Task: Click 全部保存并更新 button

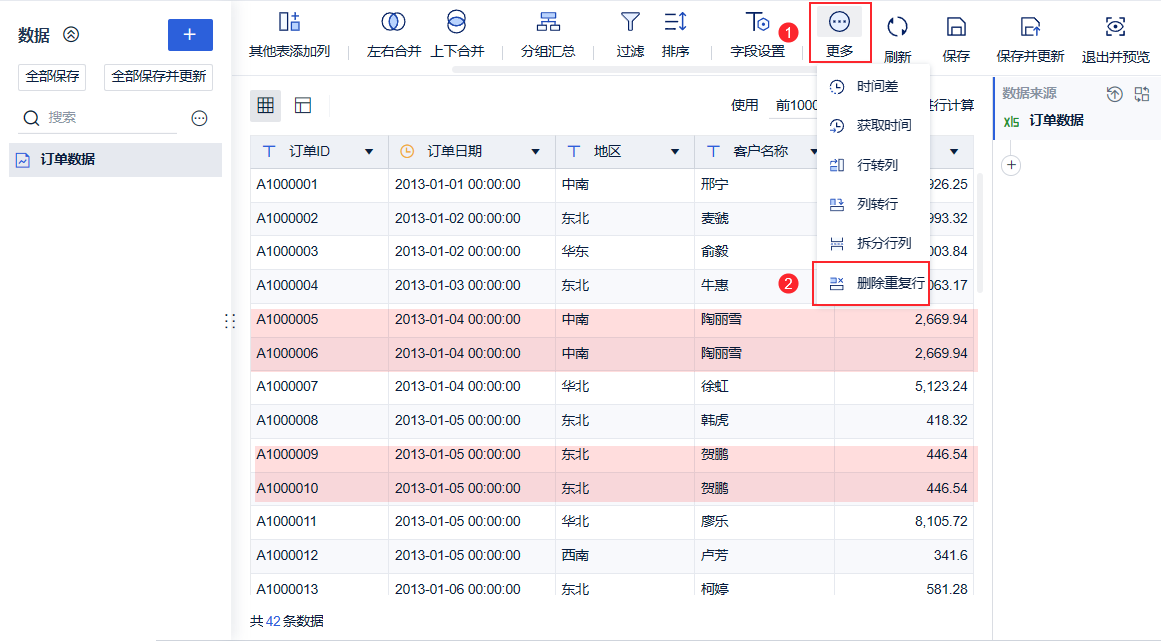Action: [x=158, y=77]
